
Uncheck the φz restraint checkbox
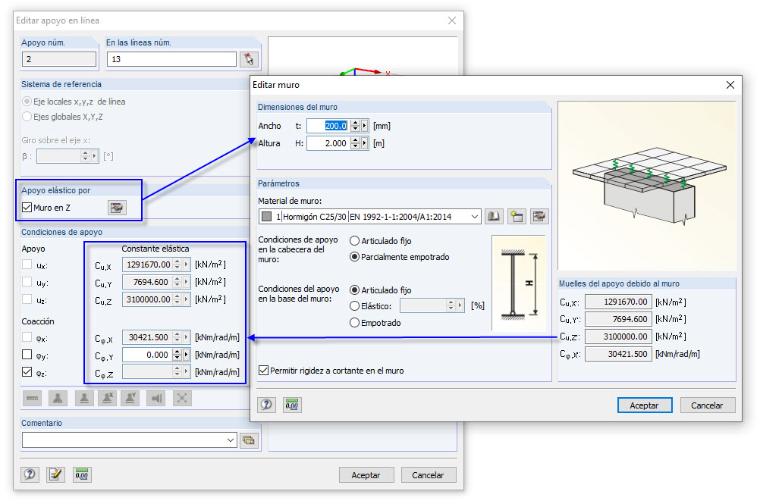(x=27, y=372)
